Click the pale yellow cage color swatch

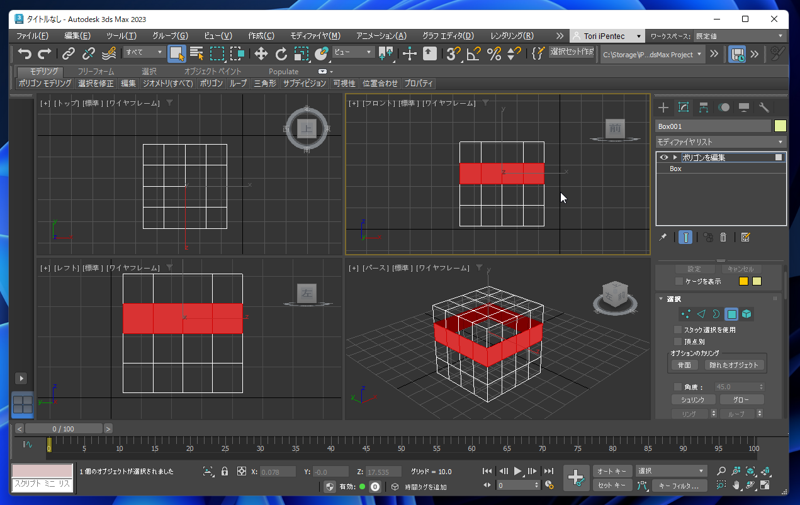point(757,281)
